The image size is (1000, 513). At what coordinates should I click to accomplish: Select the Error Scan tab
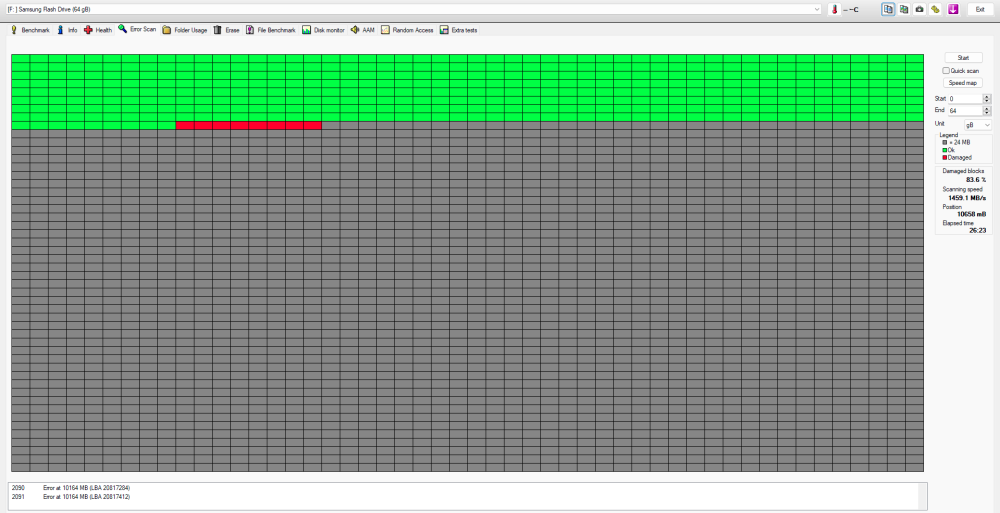(137, 29)
